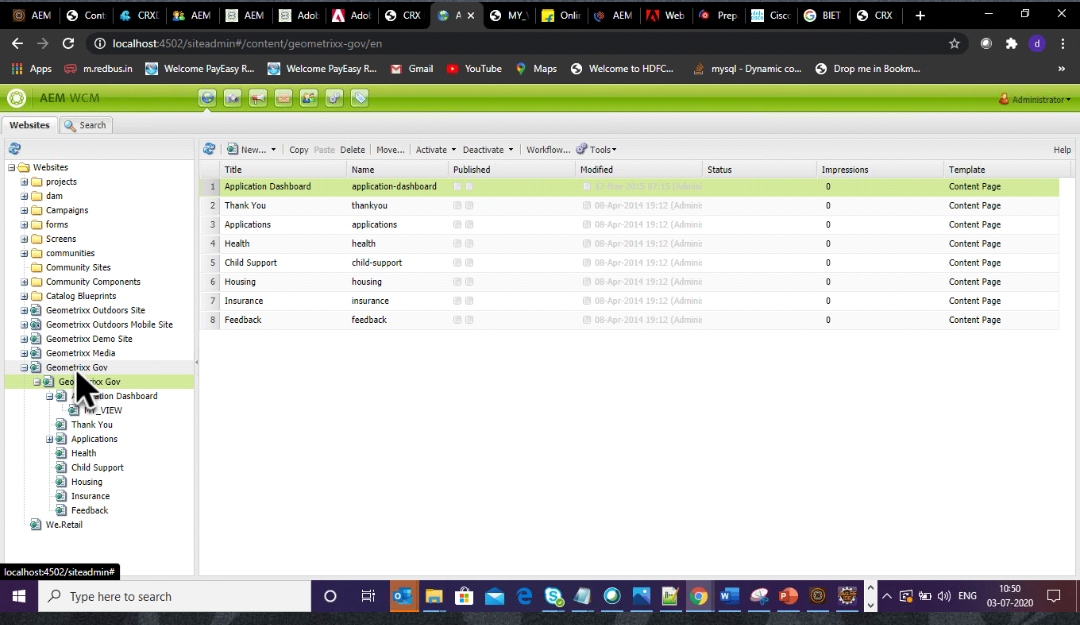This screenshot has height=625, width=1080.
Task: Open Google Chrome from the Windows taskbar
Action: tap(698, 596)
